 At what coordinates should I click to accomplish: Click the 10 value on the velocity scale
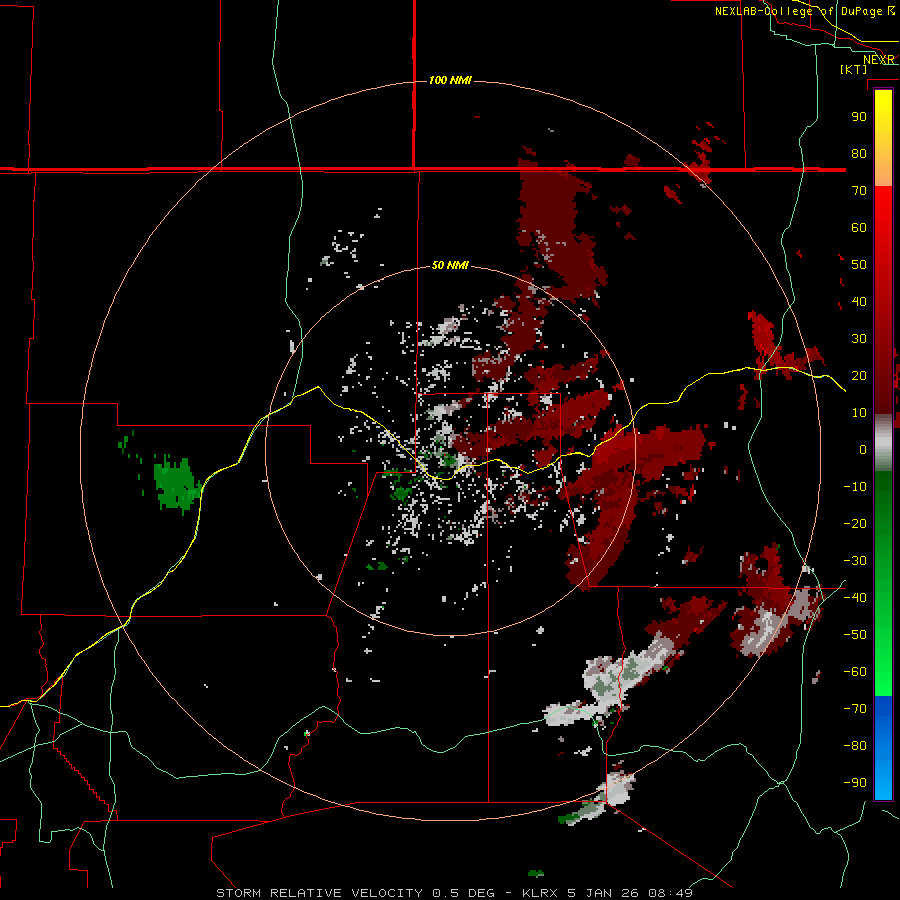pyautogui.click(x=859, y=413)
